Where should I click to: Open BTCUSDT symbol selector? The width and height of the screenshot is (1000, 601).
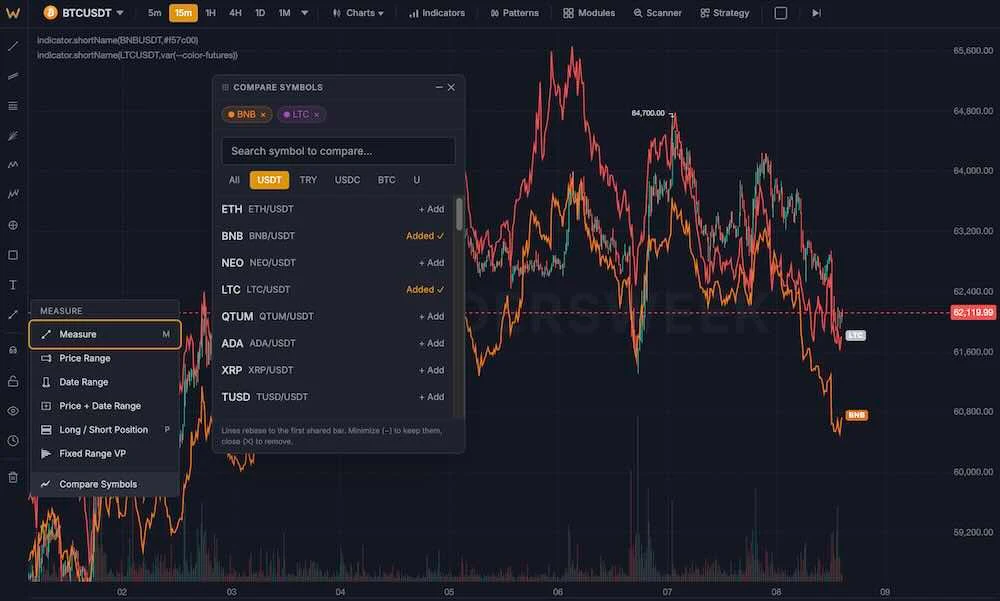coord(84,13)
